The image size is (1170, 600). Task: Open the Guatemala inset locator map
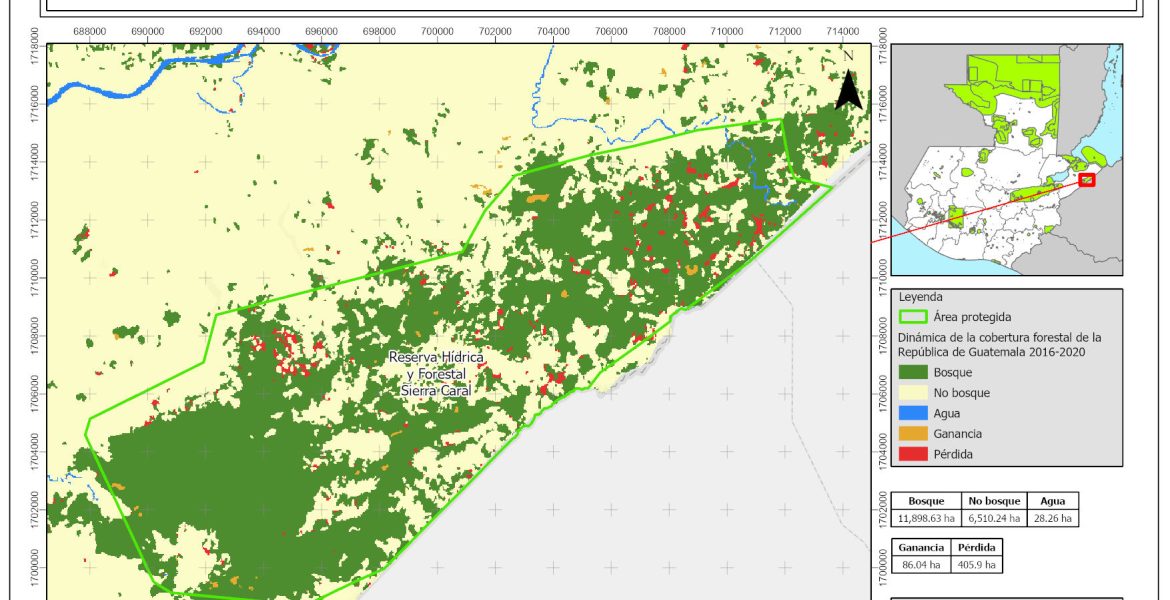(x=1006, y=160)
